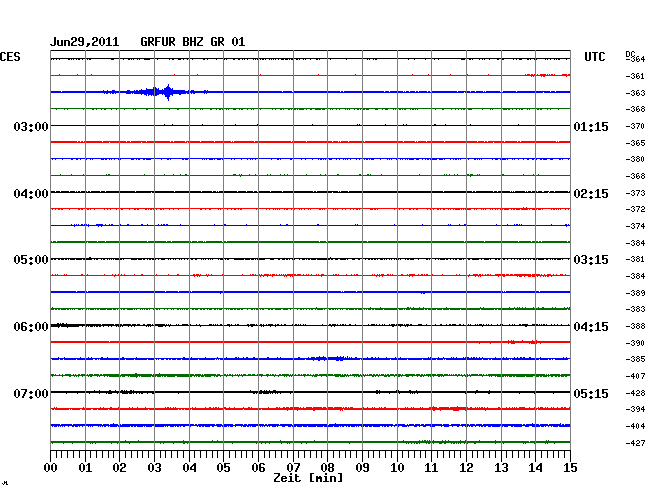Click the DC offset value -389

coord(635,293)
